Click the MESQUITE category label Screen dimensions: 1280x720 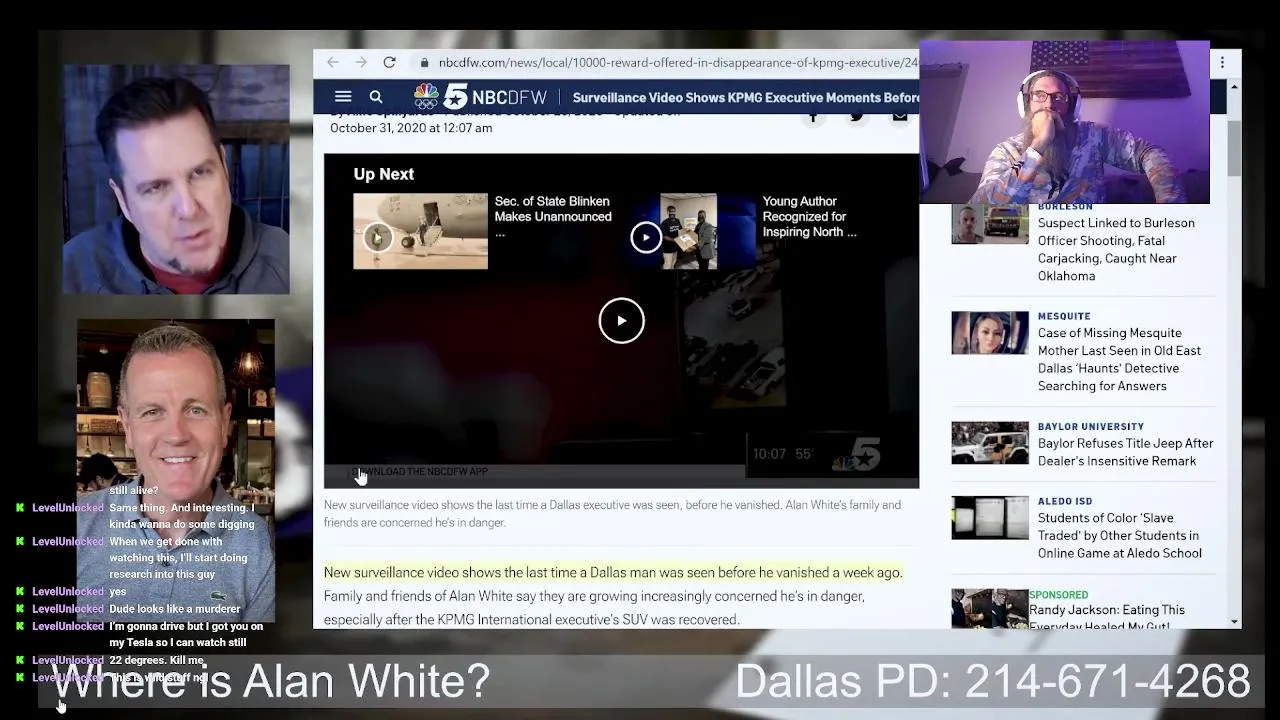[x=1064, y=316]
